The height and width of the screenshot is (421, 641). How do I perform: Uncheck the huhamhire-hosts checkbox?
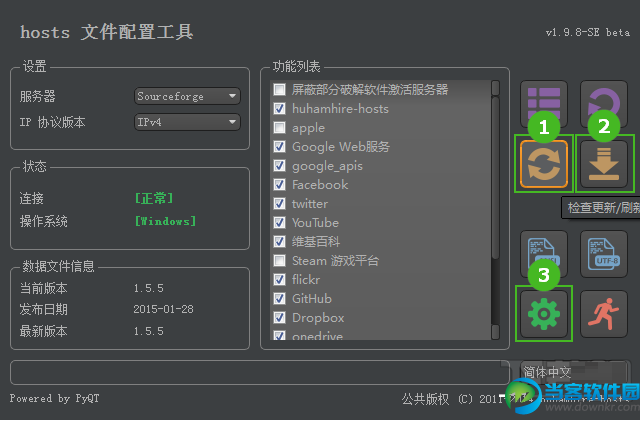pyautogui.click(x=280, y=109)
